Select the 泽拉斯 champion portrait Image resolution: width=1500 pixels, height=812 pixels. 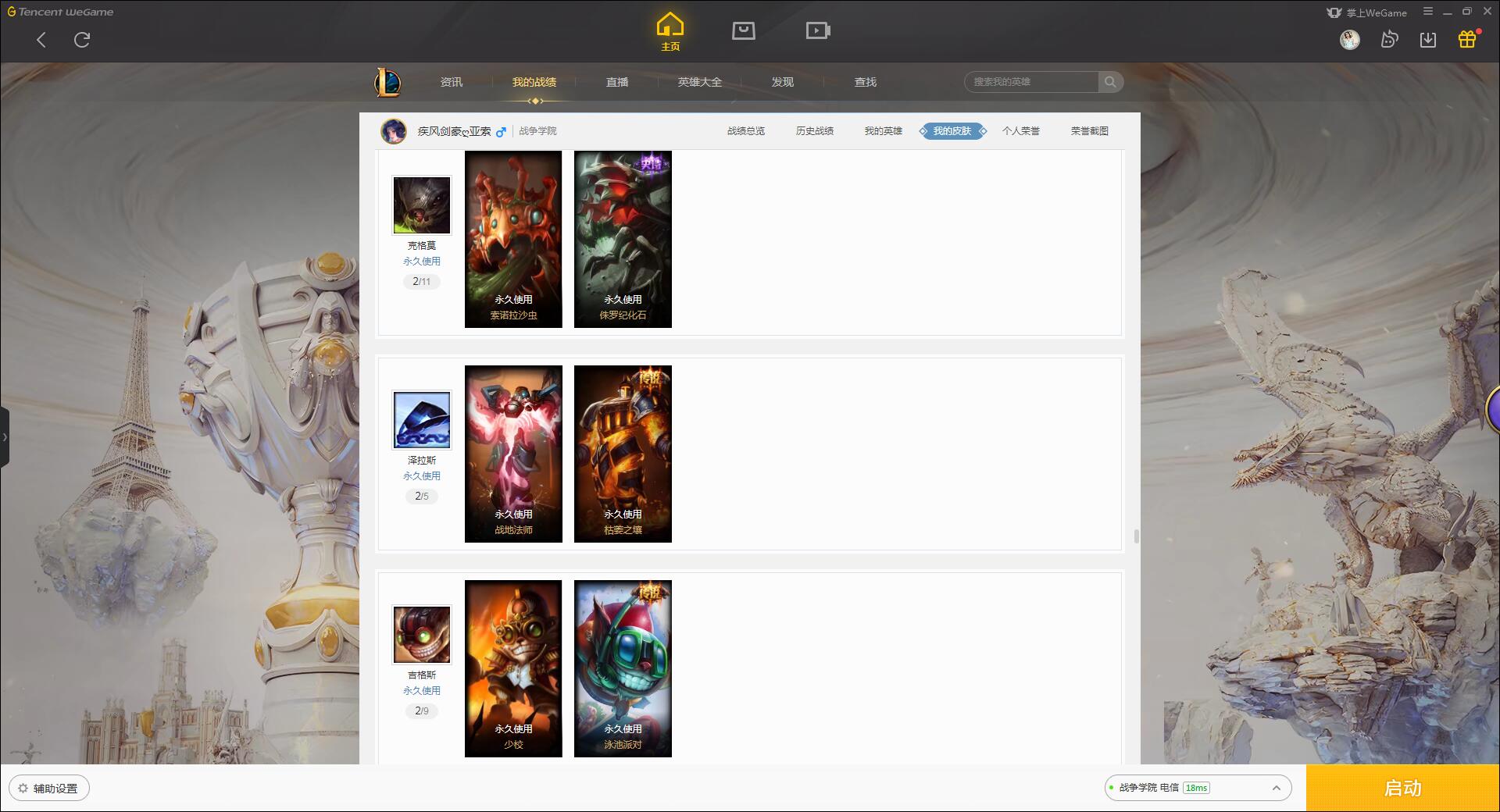pyautogui.click(x=422, y=420)
